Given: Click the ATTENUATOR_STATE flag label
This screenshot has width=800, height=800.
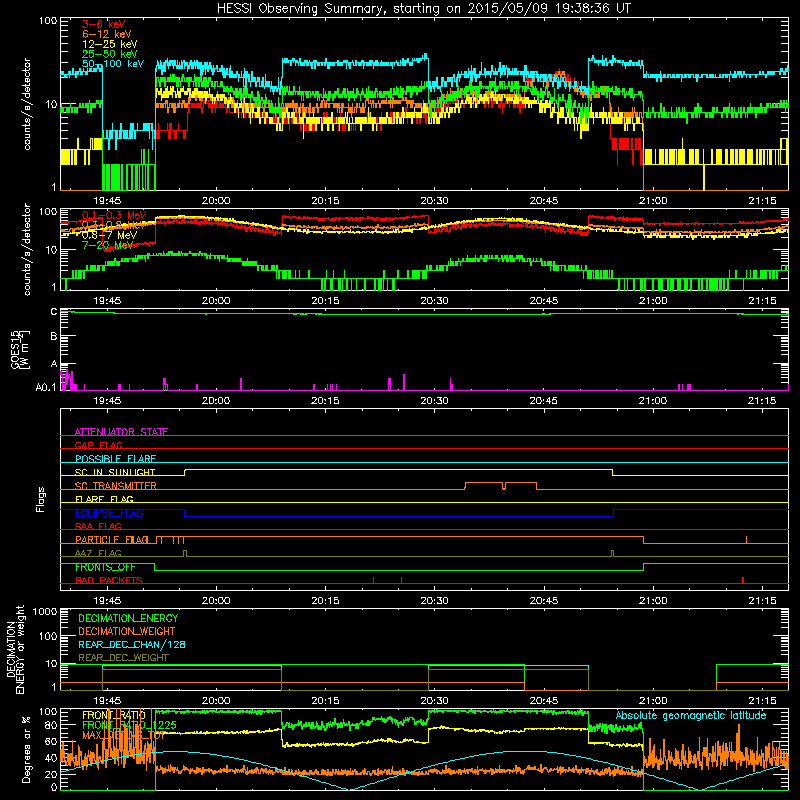Looking at the screenshot, I should coord(121,432).
